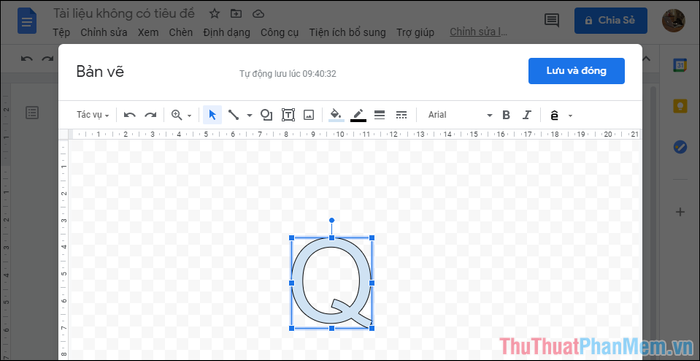Open the Tác vụ actions menu
Screen dimensions: 700x361
[93, 115]
